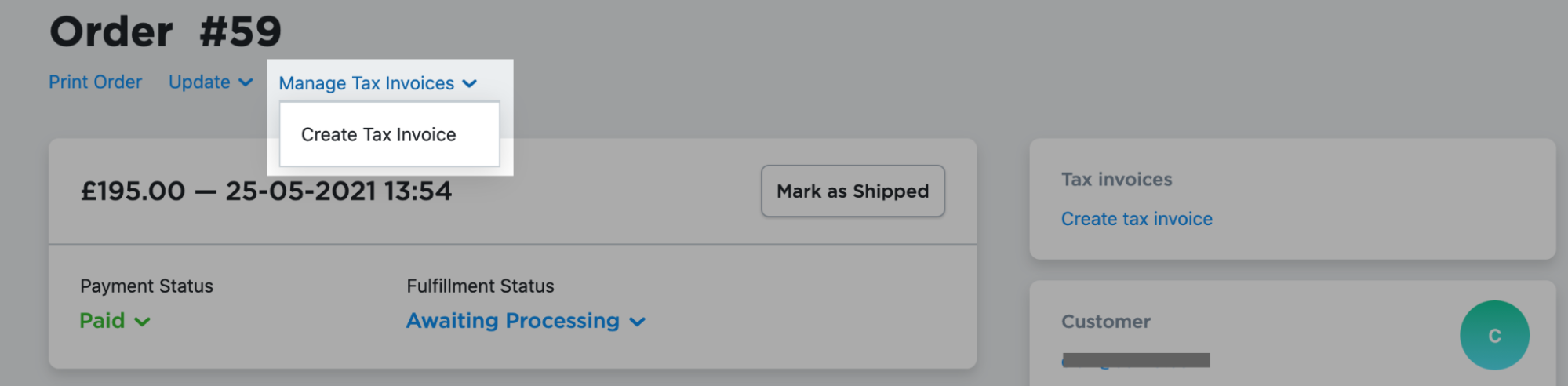The image size is (1568, 386).
Task: Mark the order as shipped
Action: pyautogui.click(x=853, y=191)
